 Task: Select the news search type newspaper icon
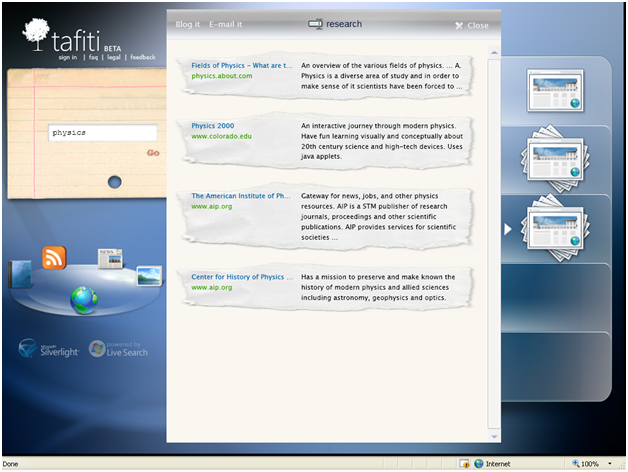tap(110, 258)
